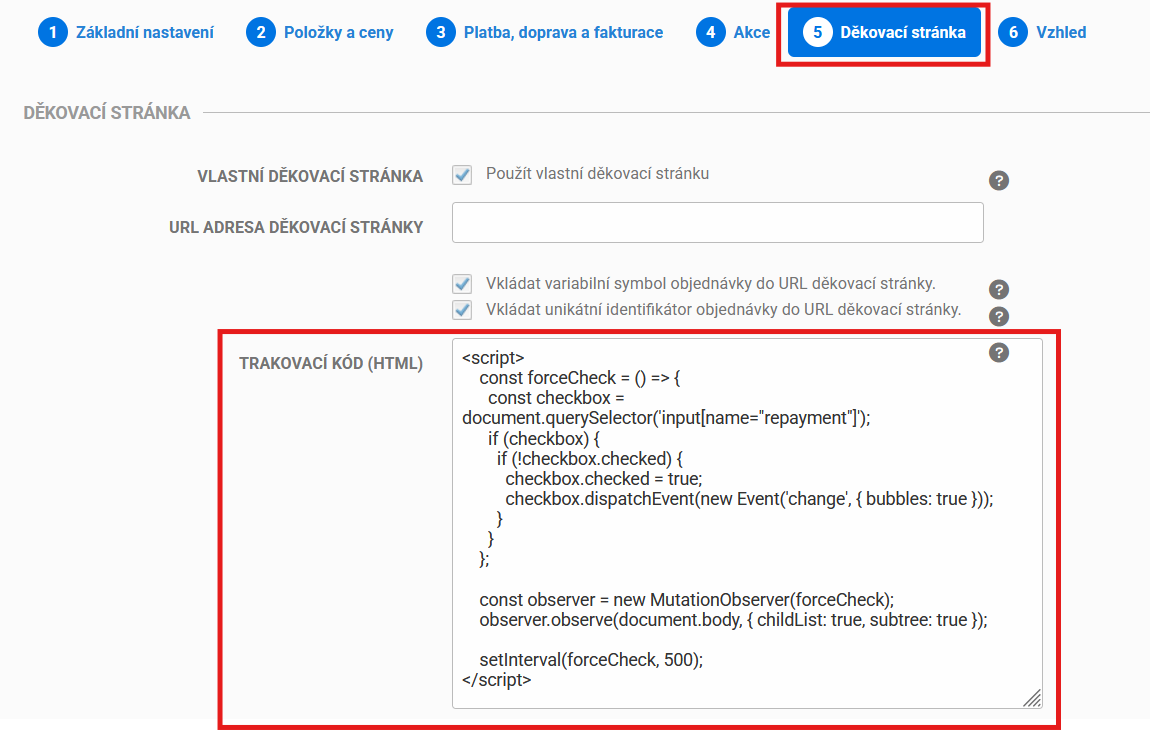
Task: Click the DĚKOVACÍ STRÁNKA section heading
Action: pos(107,113)
